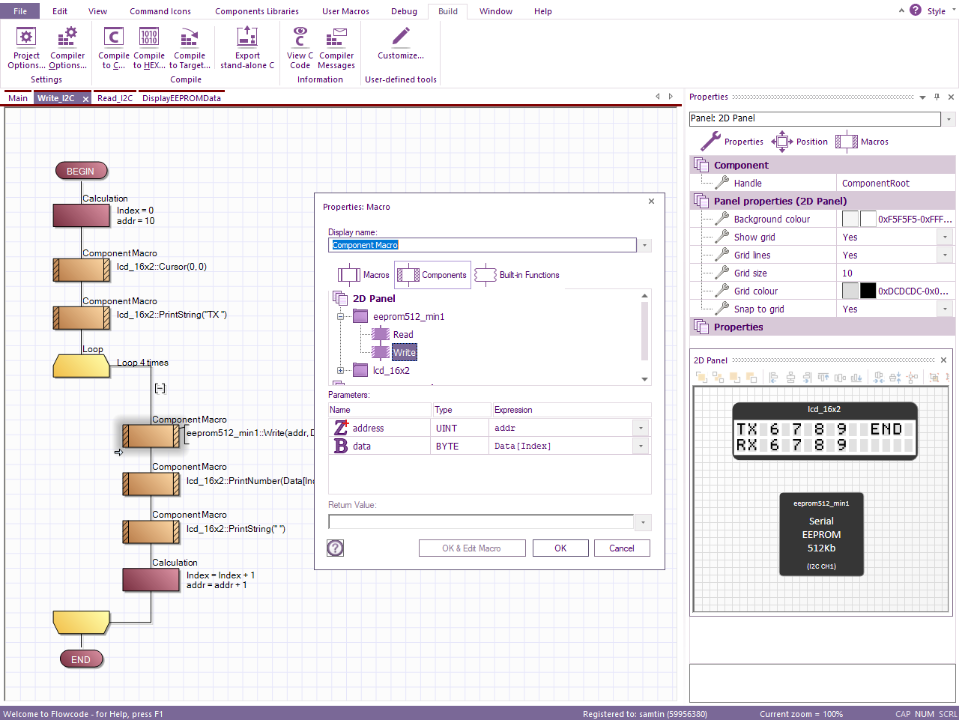Switch to DisplayEEPROMData tab
This screenshot has height=720, width=959.
coord(181,98)
